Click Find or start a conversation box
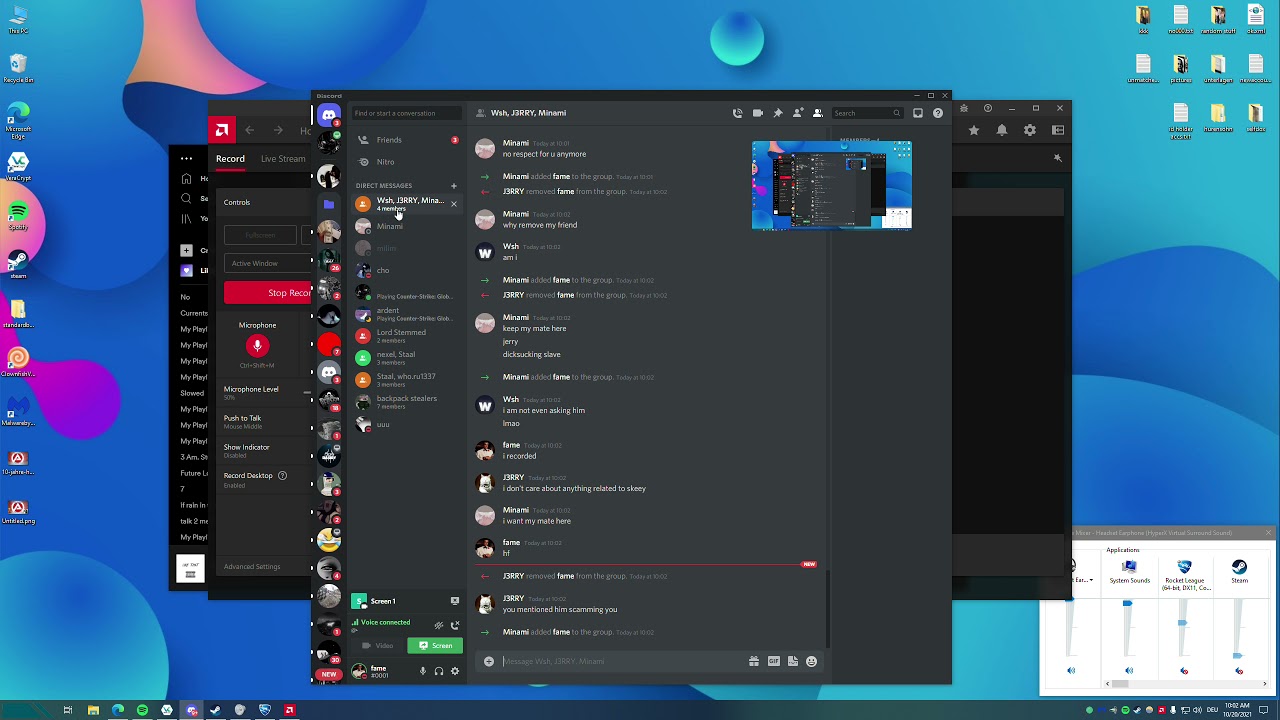Image resolution: width=1280 pixels, height=720 pixels. click(406, 113)
